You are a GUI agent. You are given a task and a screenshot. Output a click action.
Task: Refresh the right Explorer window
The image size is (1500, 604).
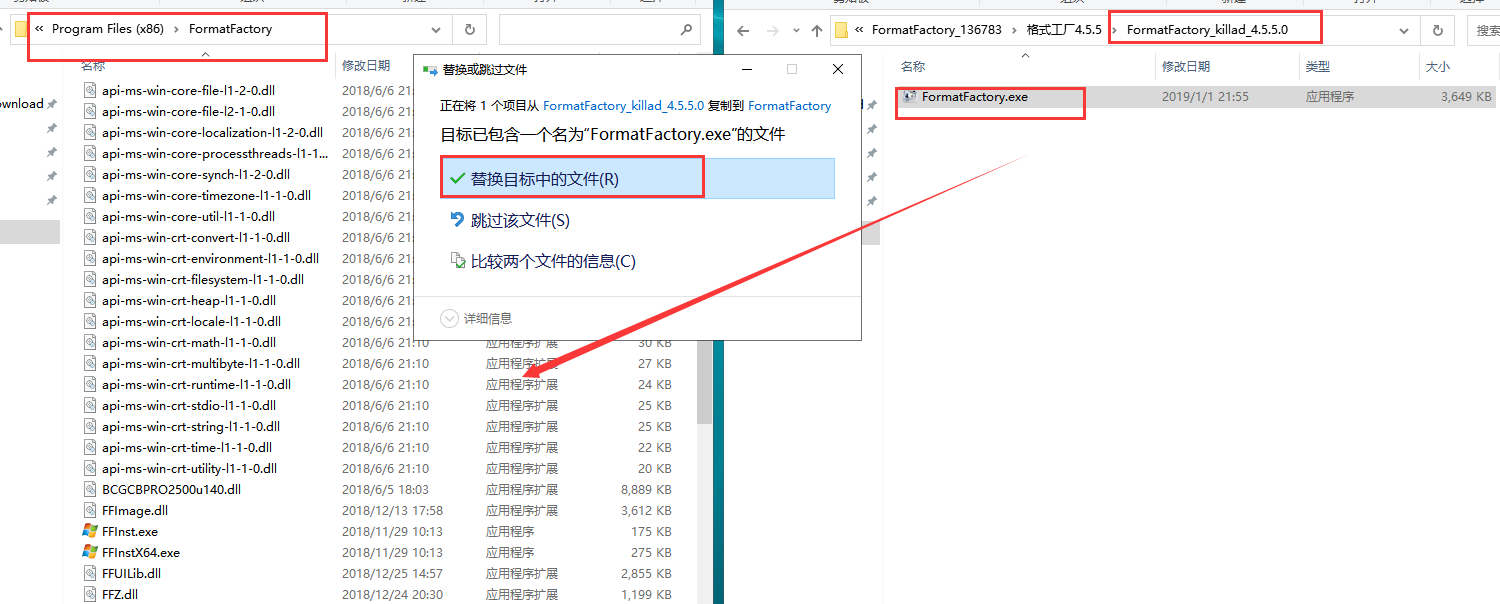(x=1438, y=30)
